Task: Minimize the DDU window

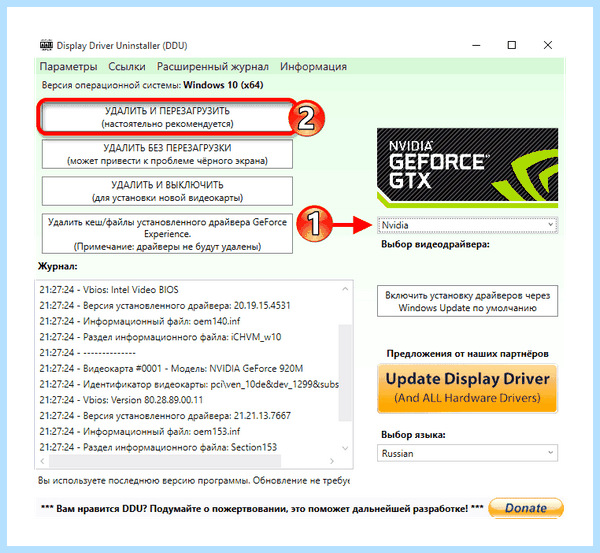Action: click(476, 45)
